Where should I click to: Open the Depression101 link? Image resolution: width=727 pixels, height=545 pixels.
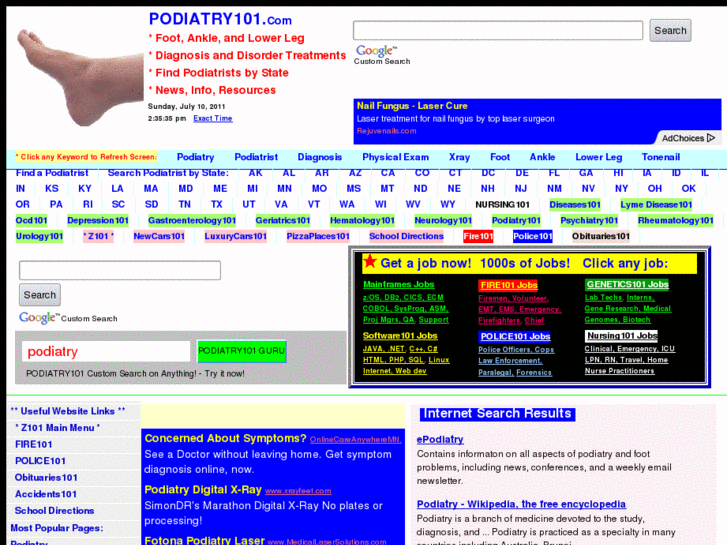pyautogui.click(x=98, y=220)
